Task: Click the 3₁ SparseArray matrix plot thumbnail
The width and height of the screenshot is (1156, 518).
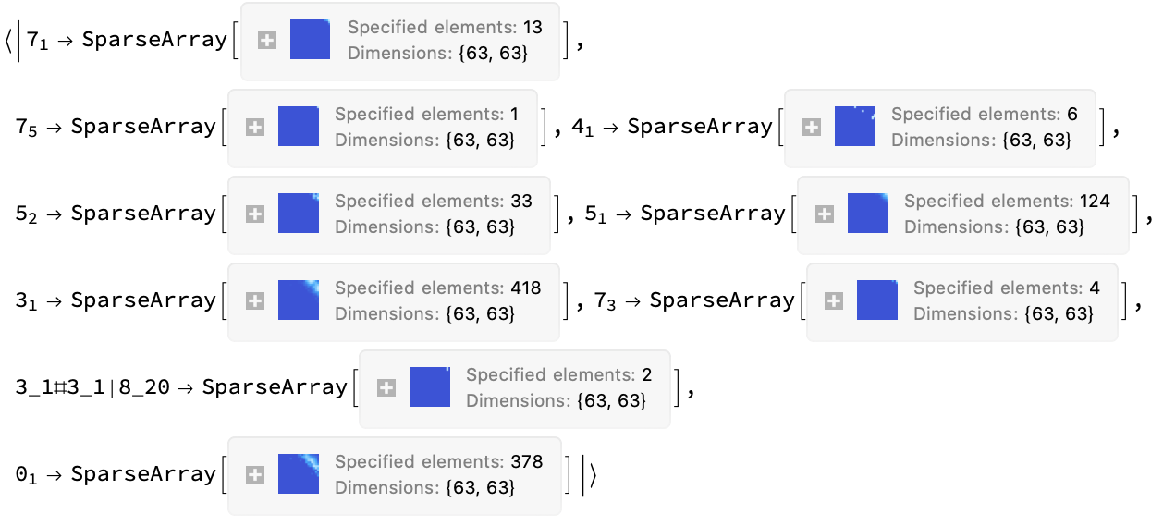Action: [x=298, y=300]
